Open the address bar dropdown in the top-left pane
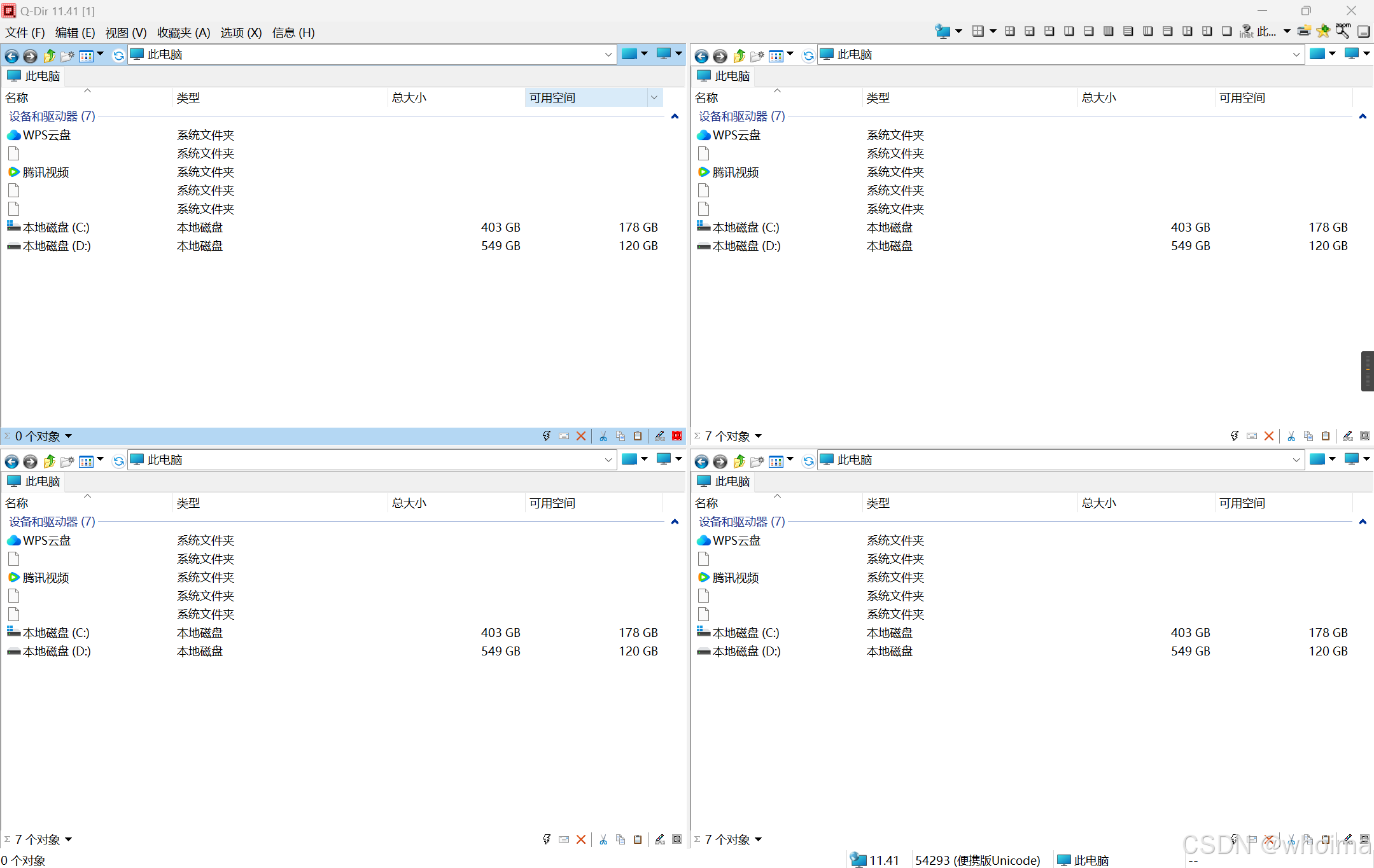The height and width of the screenshot is (868, 1374). coord(608,55)
